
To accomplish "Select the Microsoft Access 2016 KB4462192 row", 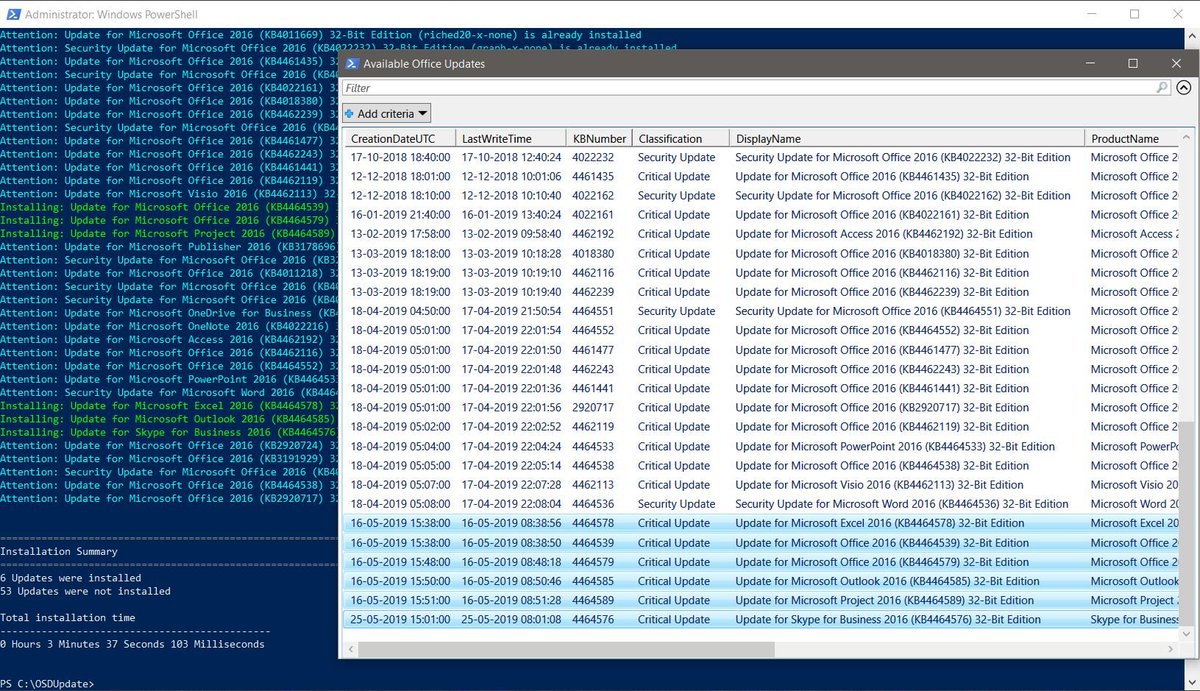I will pyautogui.click(x=762, y=235).
